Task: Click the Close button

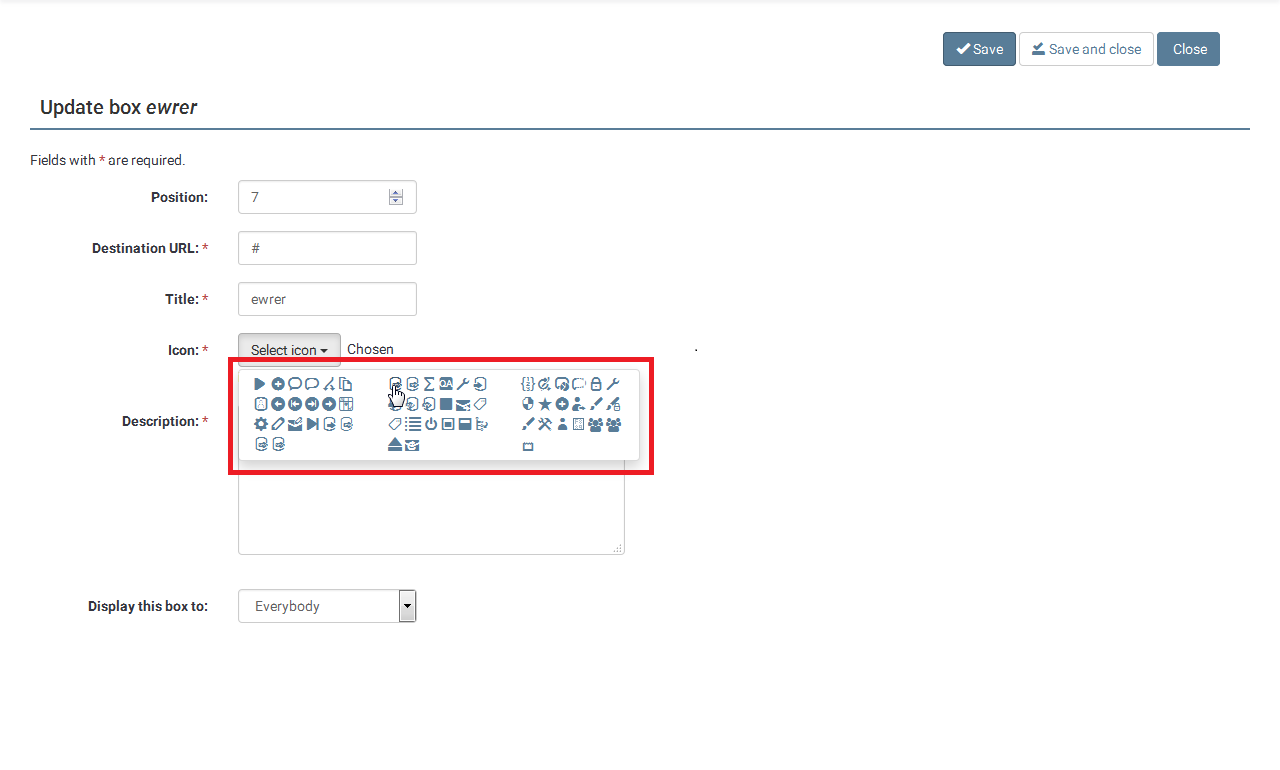Action: pos(1188,49)
